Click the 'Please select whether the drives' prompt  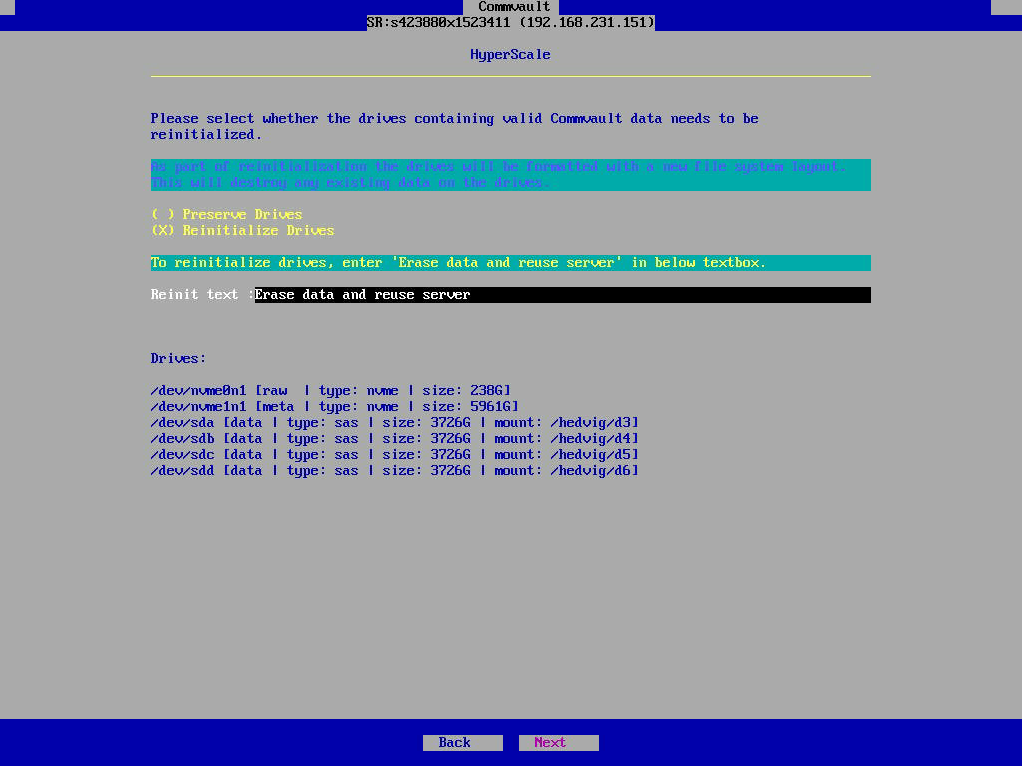[454, 126]
